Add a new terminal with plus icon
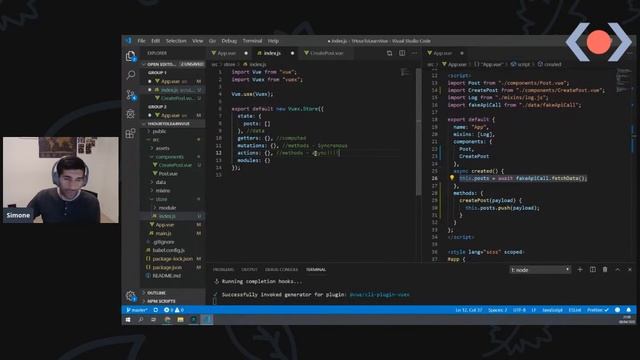This screenshot has width=640, height=360. coord(580,269)
